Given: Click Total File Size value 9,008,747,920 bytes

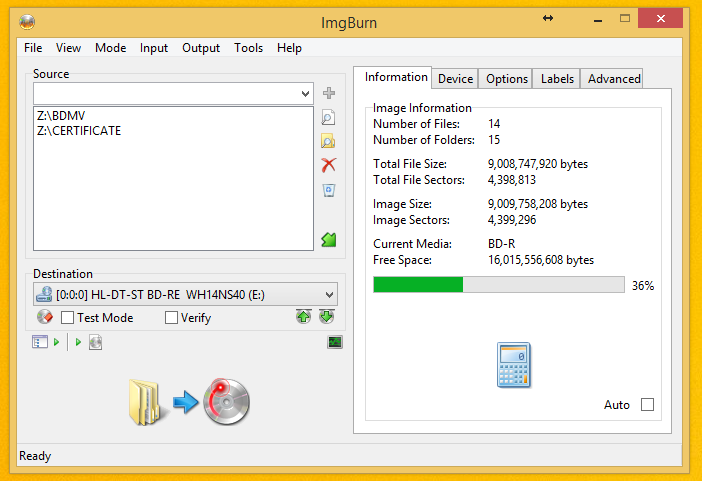Looking at the screenshot, I should pyautogui.click(x=538, y=164).
